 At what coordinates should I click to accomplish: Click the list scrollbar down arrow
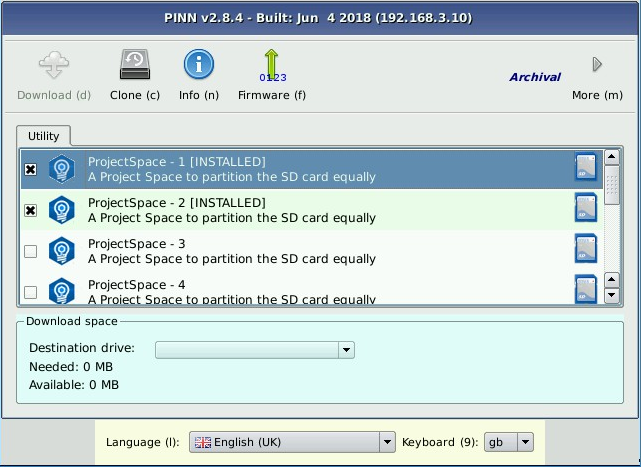(x=612, y=295)
